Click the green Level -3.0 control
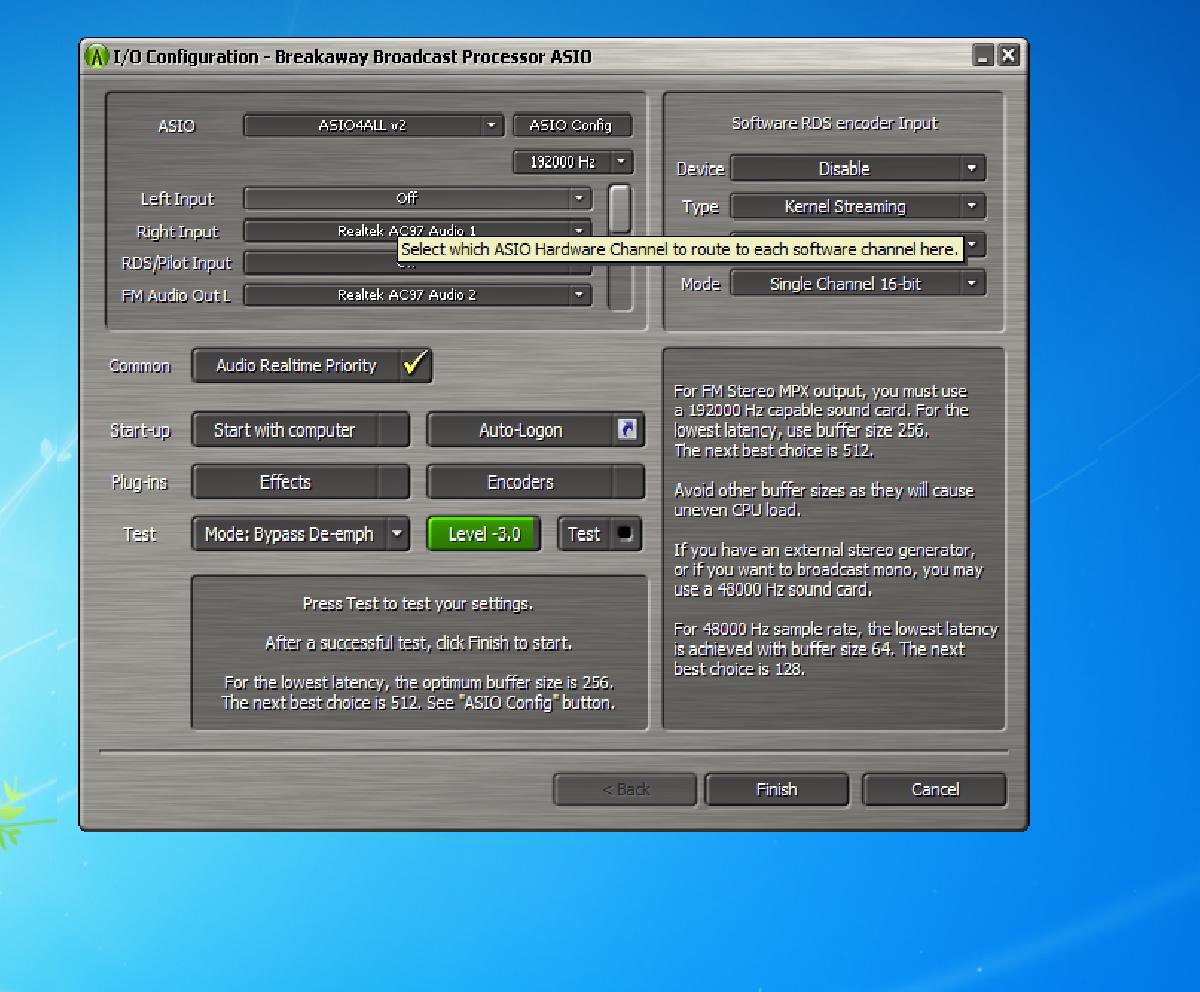 pos(483,534)
